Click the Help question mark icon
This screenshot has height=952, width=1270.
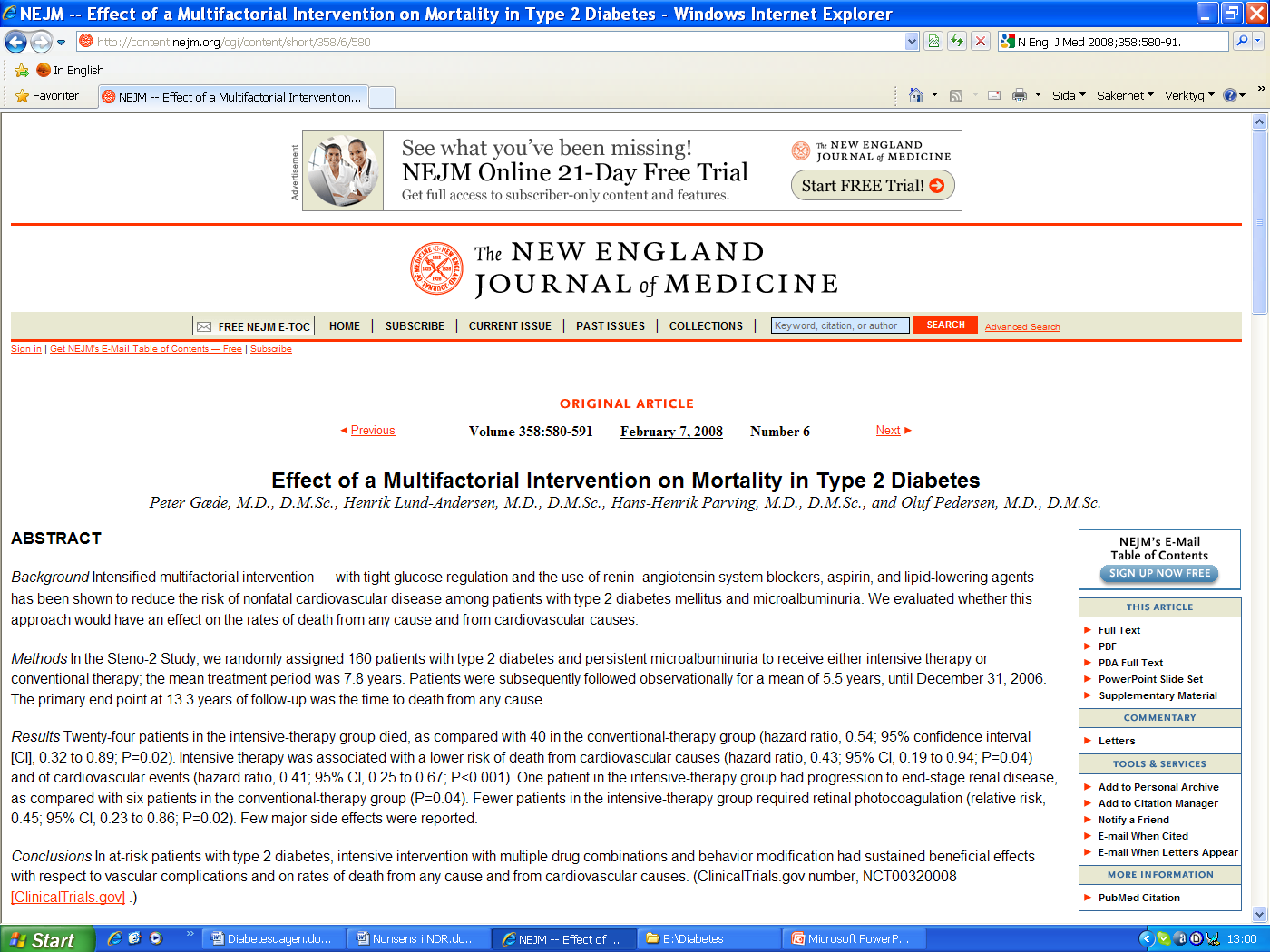[1230, 95]
